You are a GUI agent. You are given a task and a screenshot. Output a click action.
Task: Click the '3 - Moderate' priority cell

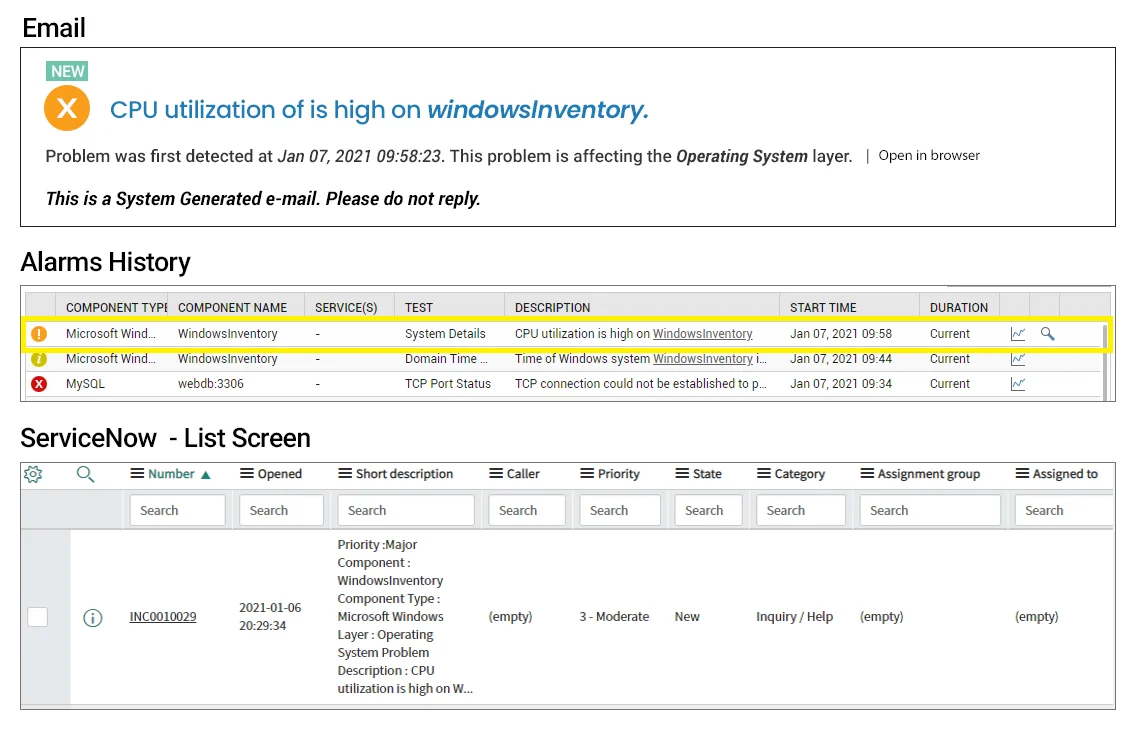(x=614, y=617)
